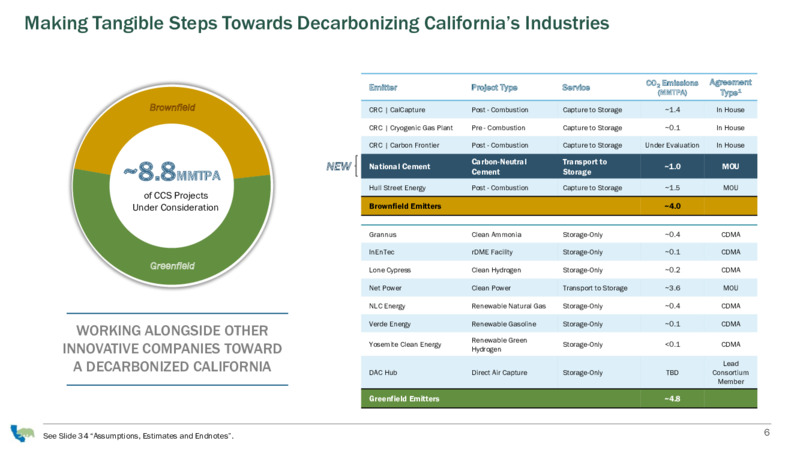Select the ~4.8 Greenfield total value

(672, 399)
